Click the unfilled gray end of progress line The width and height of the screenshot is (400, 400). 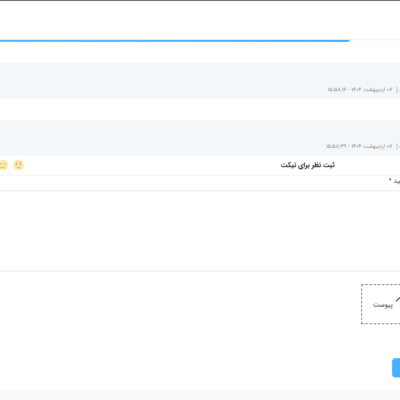click(x=375, y=41)
